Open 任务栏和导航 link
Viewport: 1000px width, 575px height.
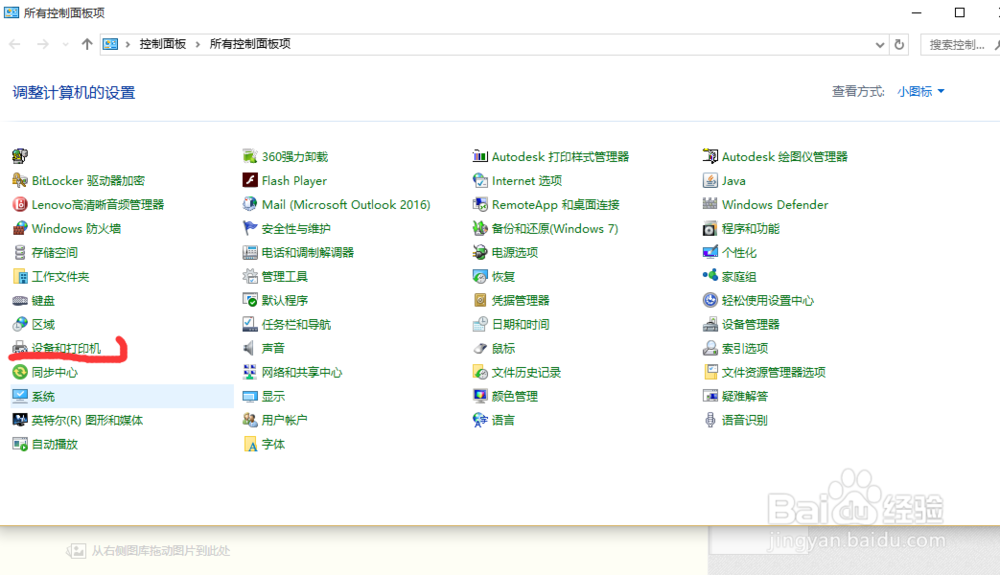coord(296,324)
